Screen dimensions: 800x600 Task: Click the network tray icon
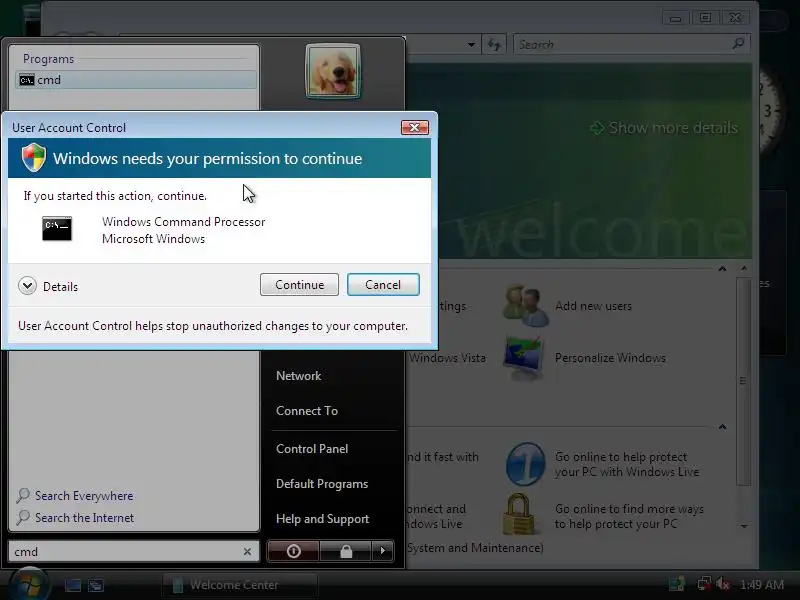click(705, 584)
